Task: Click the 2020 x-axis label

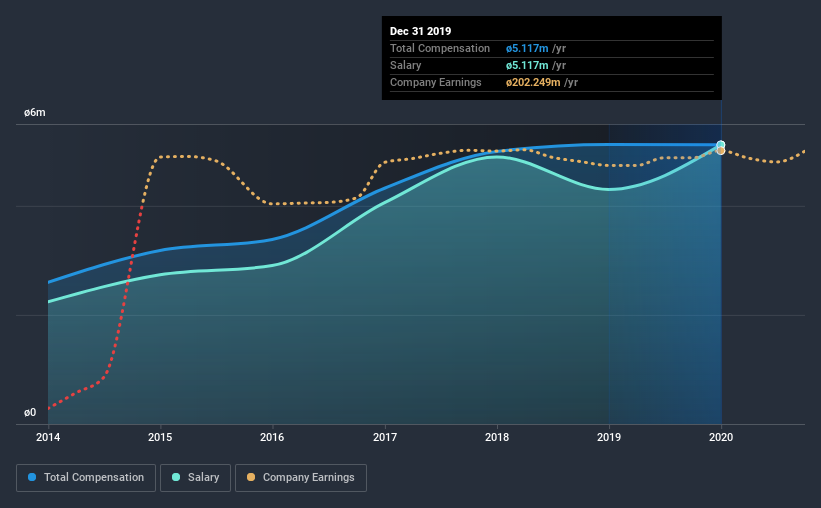Action: pos(721,437)
